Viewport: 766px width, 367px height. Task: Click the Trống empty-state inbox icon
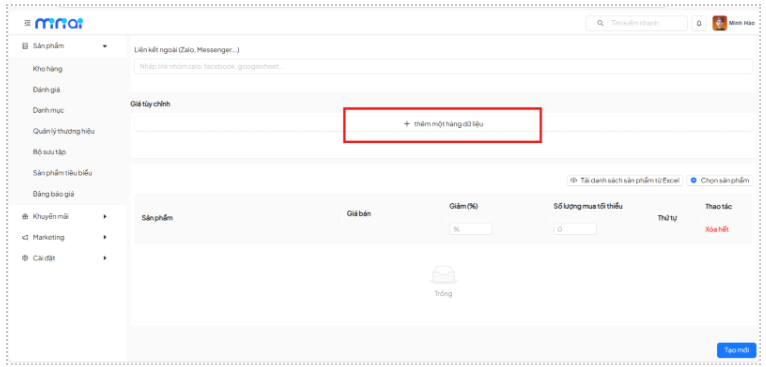click(x=443, y=275)
